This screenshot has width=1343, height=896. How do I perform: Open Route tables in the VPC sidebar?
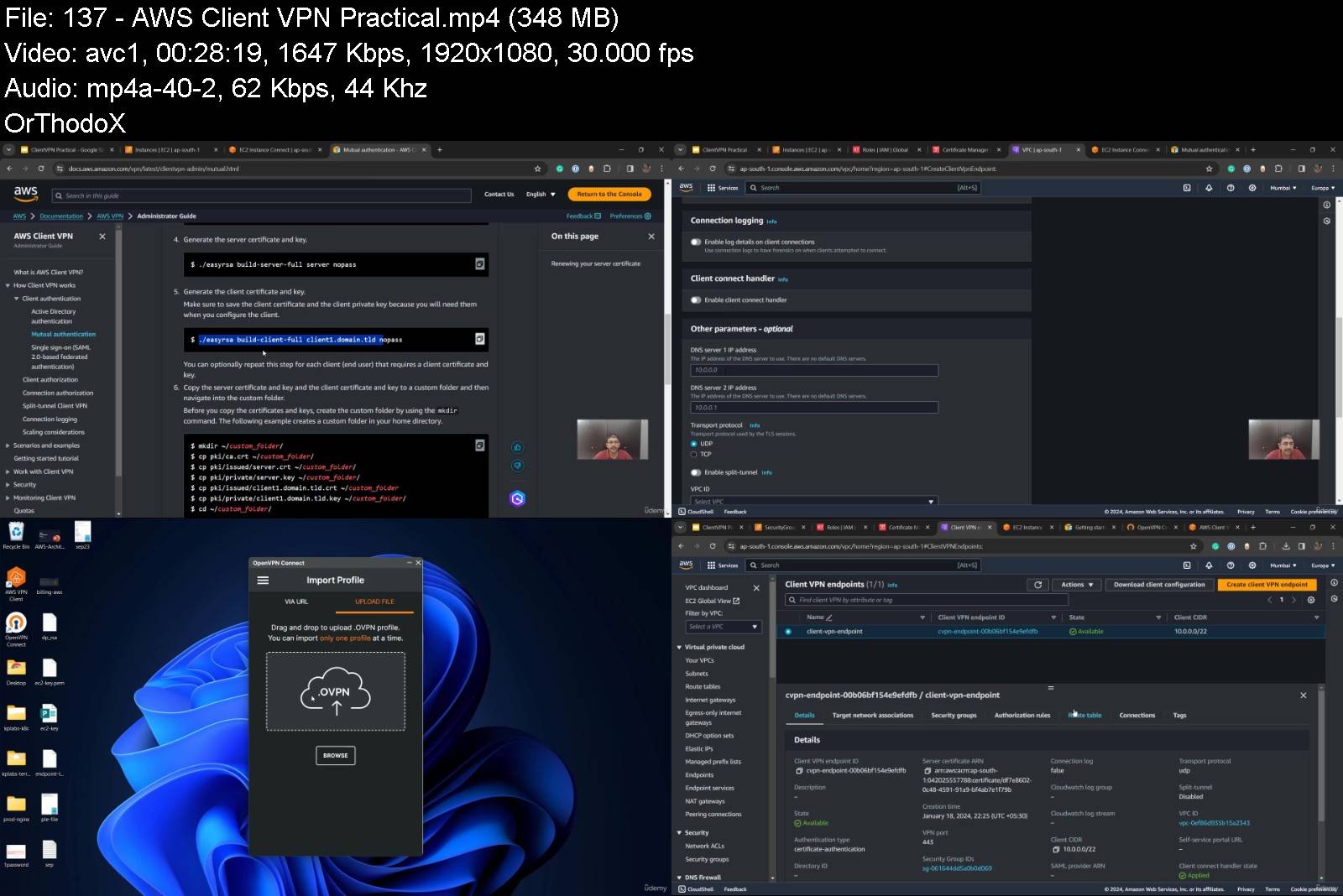(x=703, y=687)
